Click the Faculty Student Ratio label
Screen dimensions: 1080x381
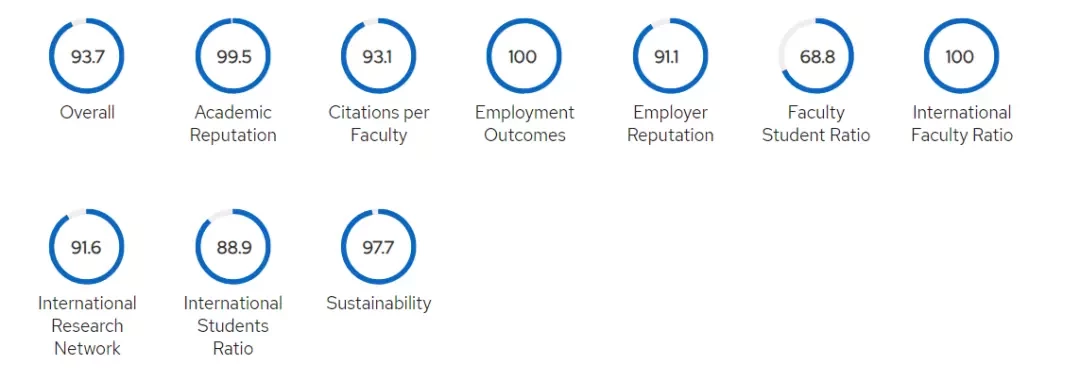point(816,123)
